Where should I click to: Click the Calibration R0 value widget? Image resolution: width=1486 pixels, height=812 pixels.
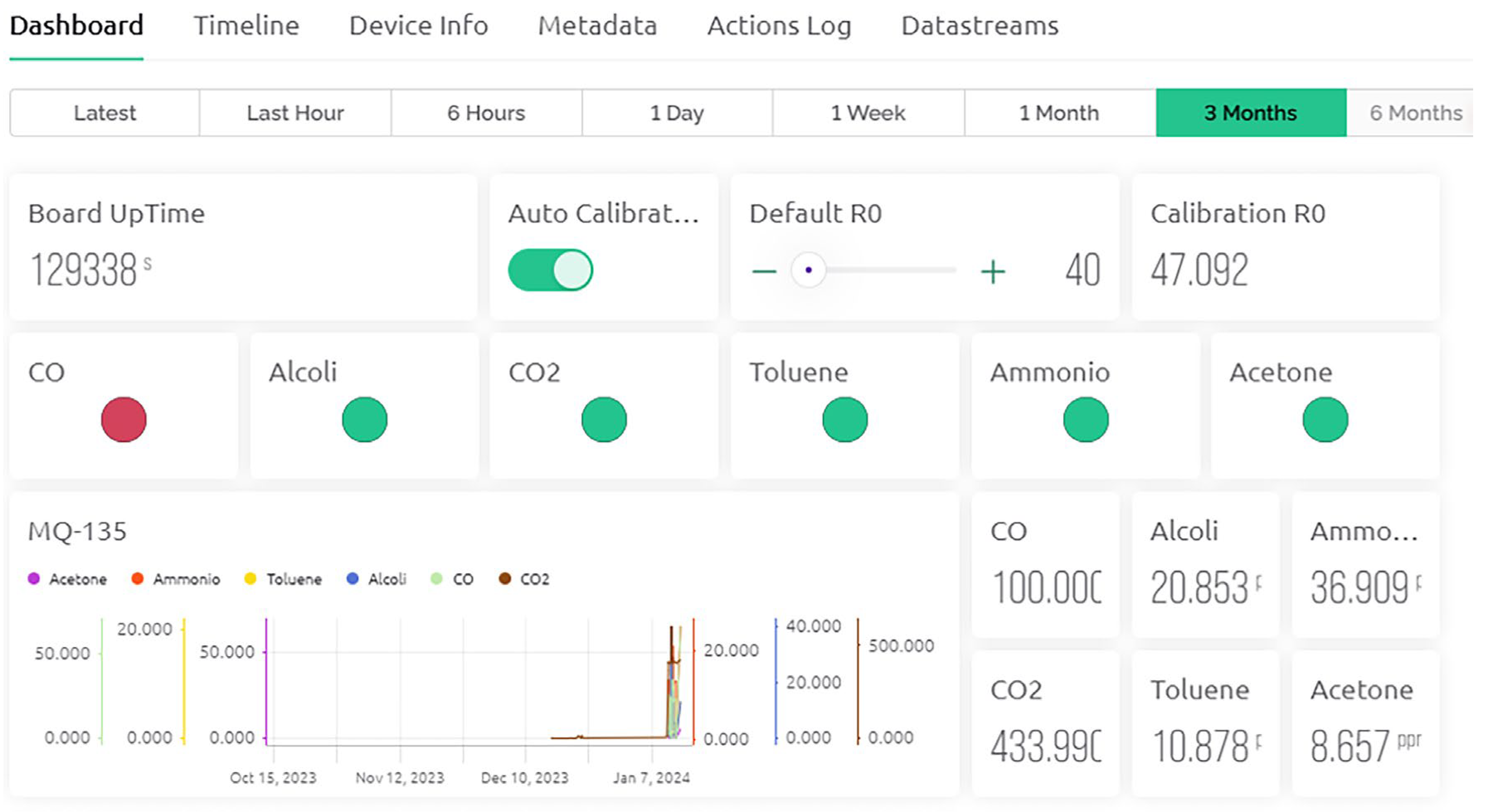pos(1285,248)
